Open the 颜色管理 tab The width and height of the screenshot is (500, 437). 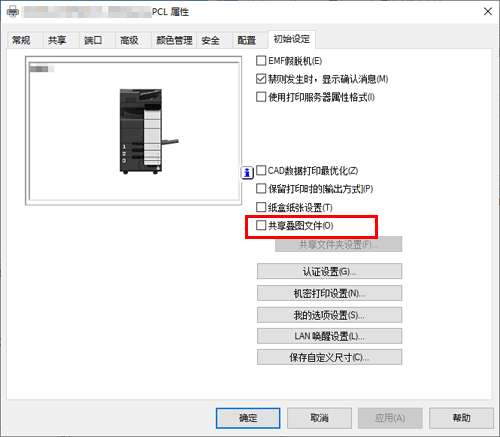[x=174, y=41]
